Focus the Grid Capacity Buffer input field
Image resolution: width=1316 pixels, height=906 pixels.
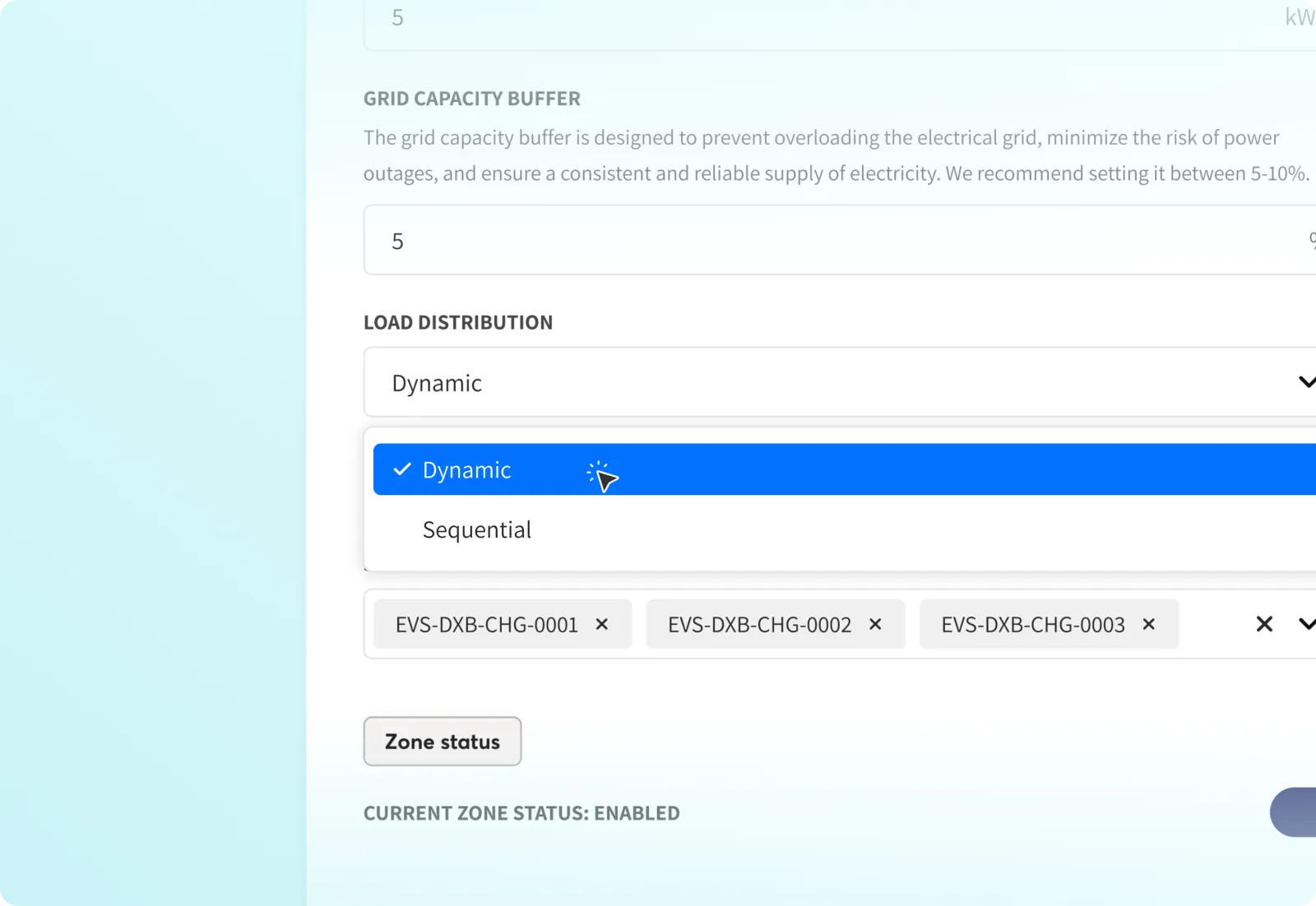tap(822, 241)
